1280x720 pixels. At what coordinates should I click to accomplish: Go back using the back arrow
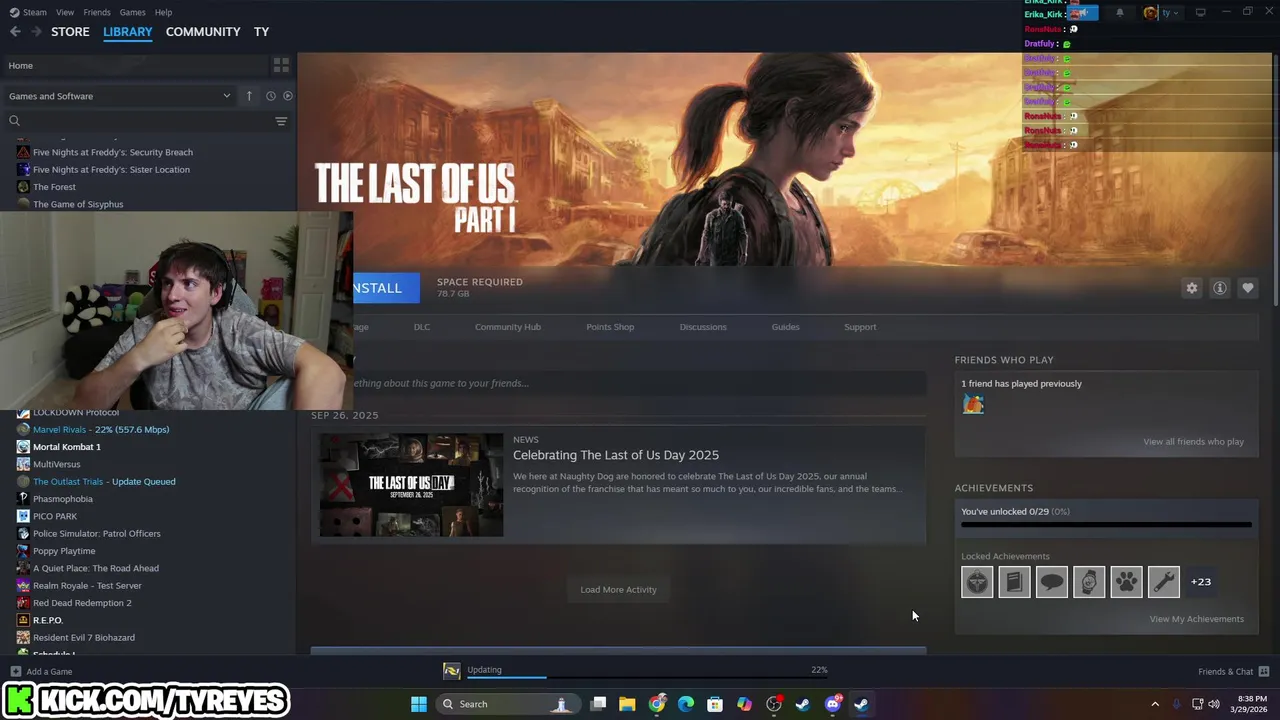(15, 32)
